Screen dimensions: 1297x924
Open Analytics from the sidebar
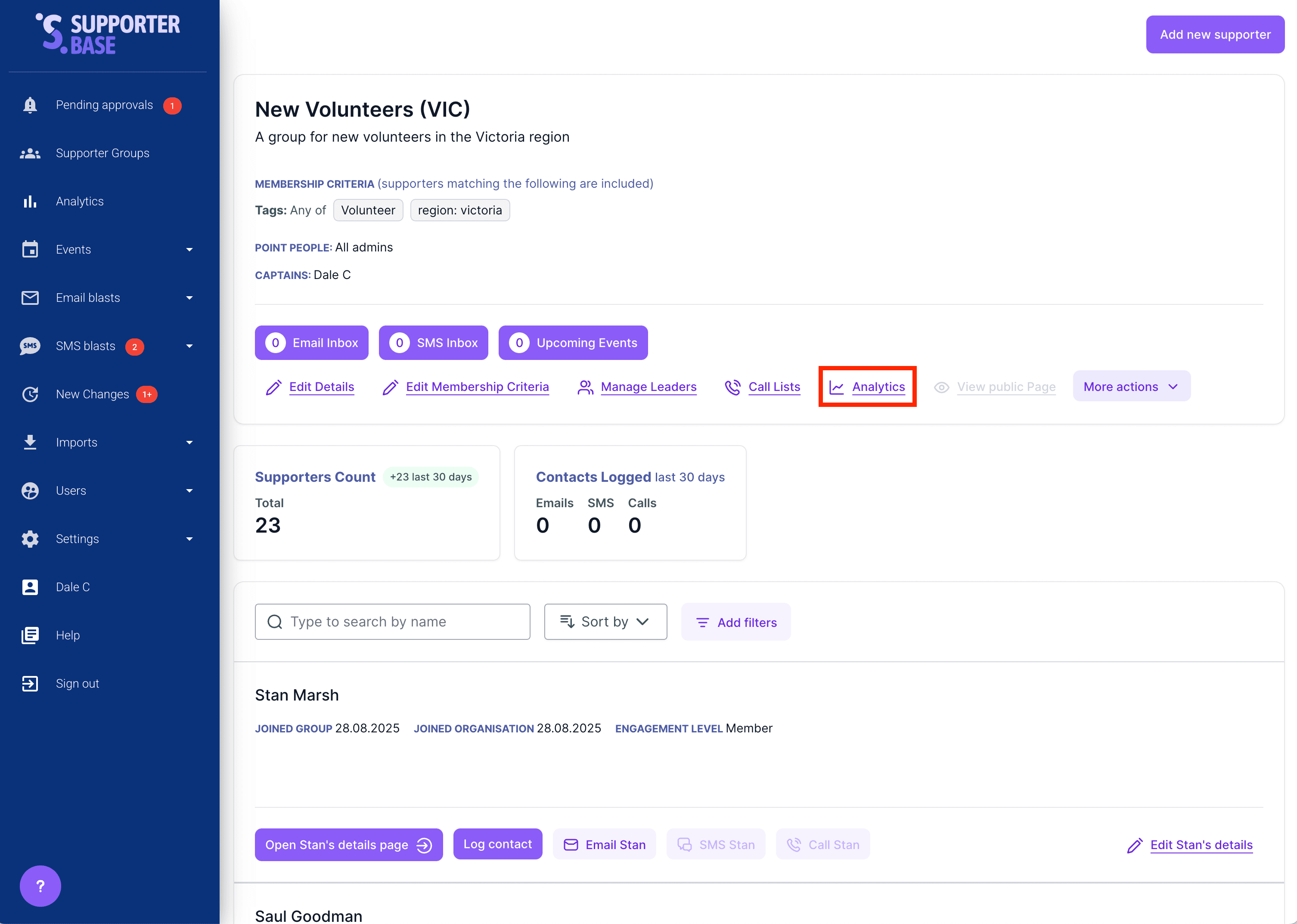(x=80, y=201)
